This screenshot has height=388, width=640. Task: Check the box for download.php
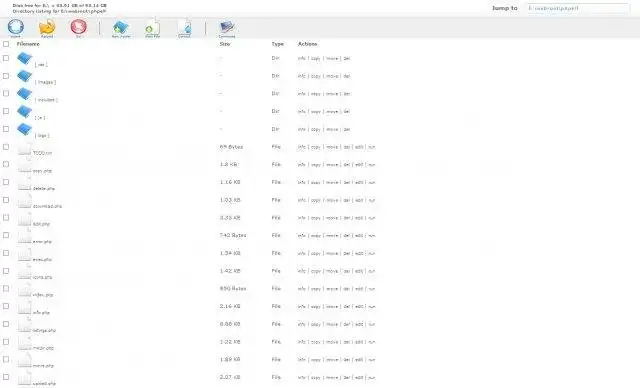pyautogui.click(x=6, y=200)
